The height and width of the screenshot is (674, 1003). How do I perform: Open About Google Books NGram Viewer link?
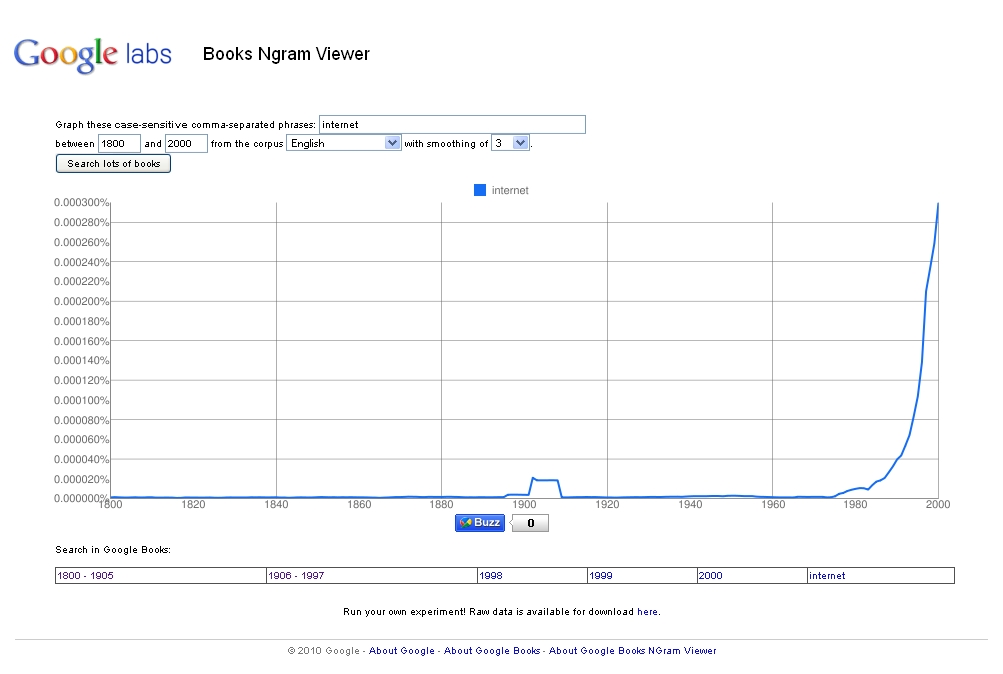632,651
